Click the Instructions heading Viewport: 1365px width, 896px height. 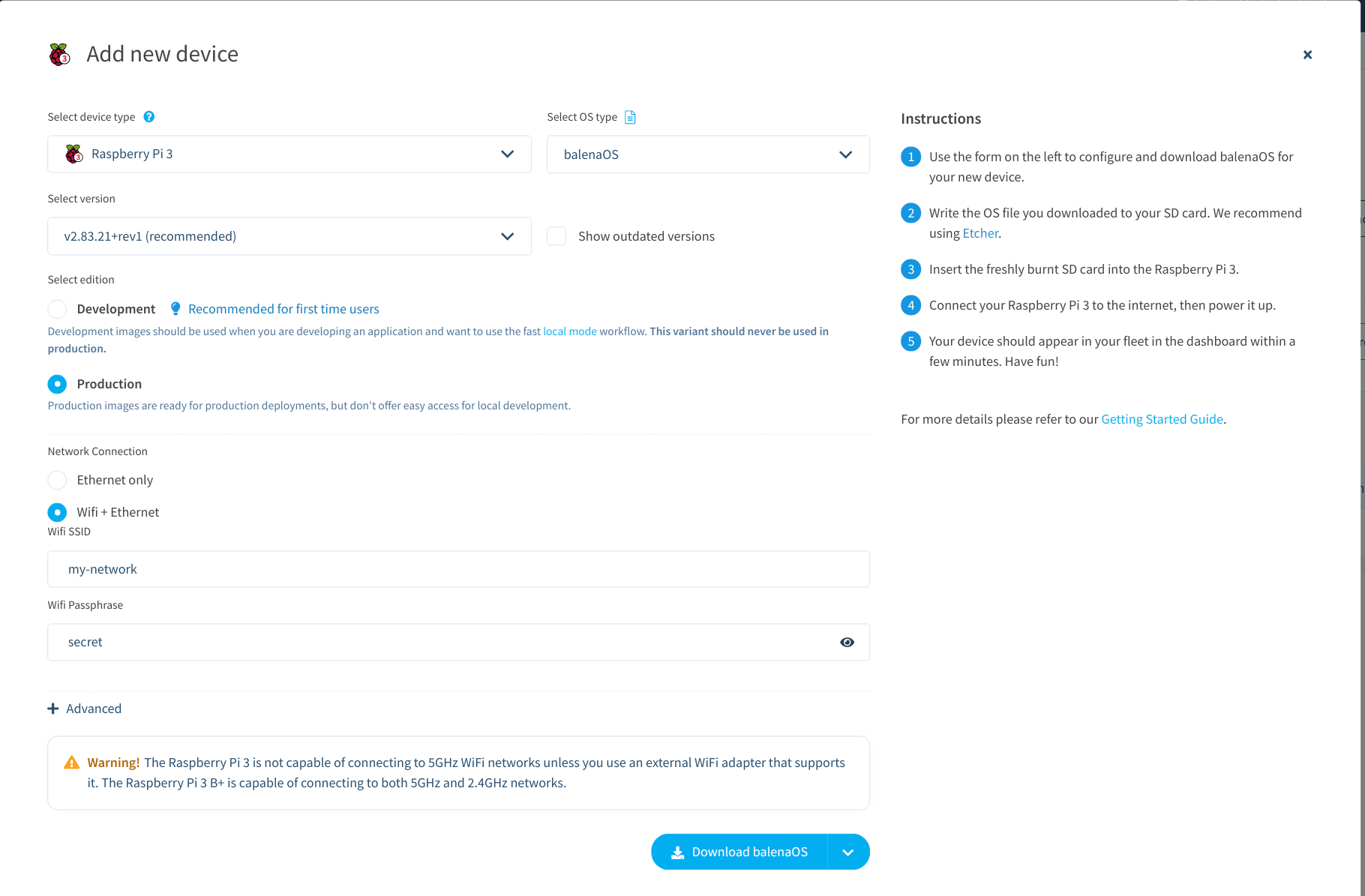(x=940, y=118)
